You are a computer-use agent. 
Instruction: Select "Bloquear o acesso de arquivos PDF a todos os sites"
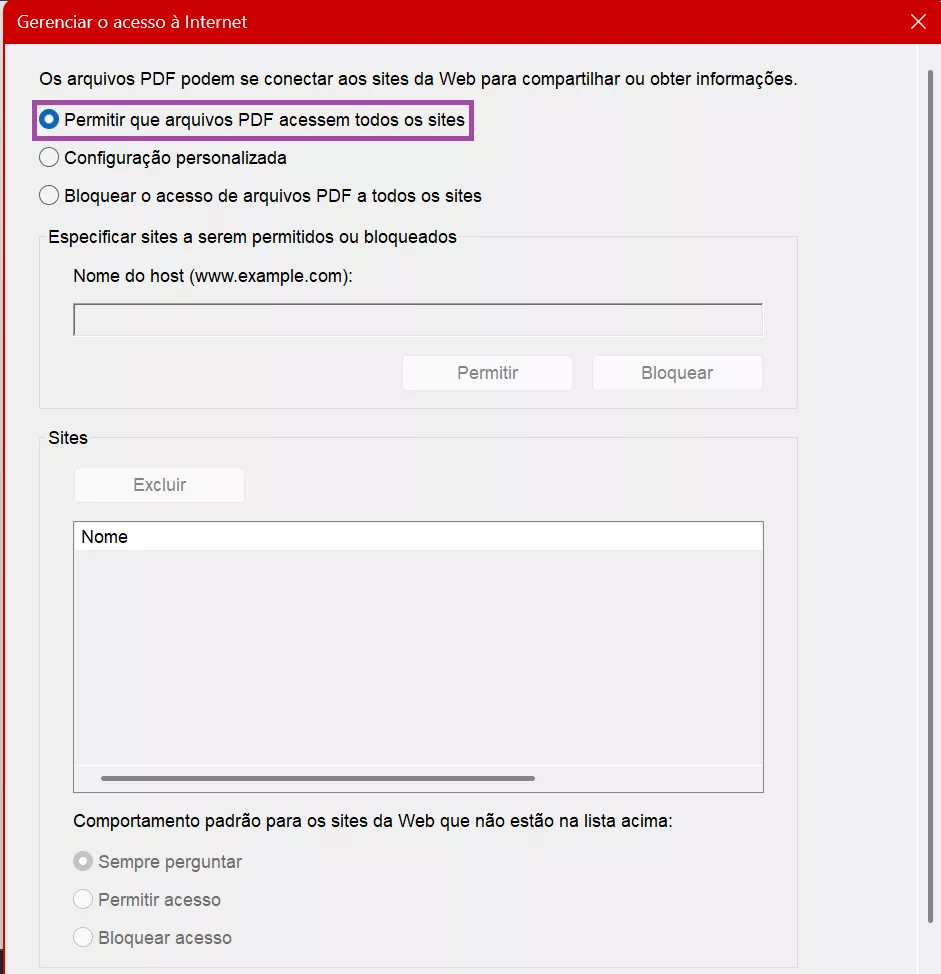pos(49,195)
